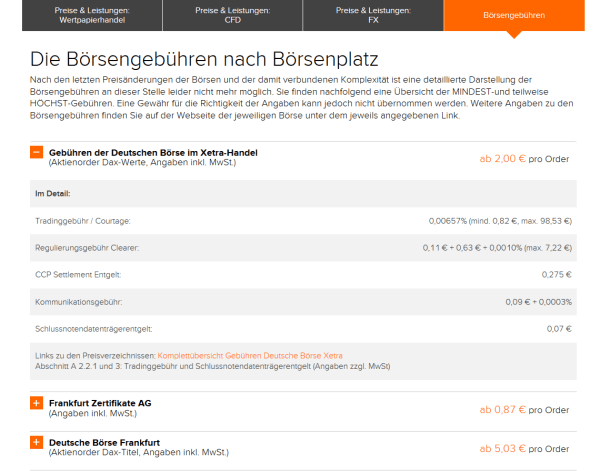
Task: Click the Regulierungsgebühr Clearer label
Action: (87, 248)
